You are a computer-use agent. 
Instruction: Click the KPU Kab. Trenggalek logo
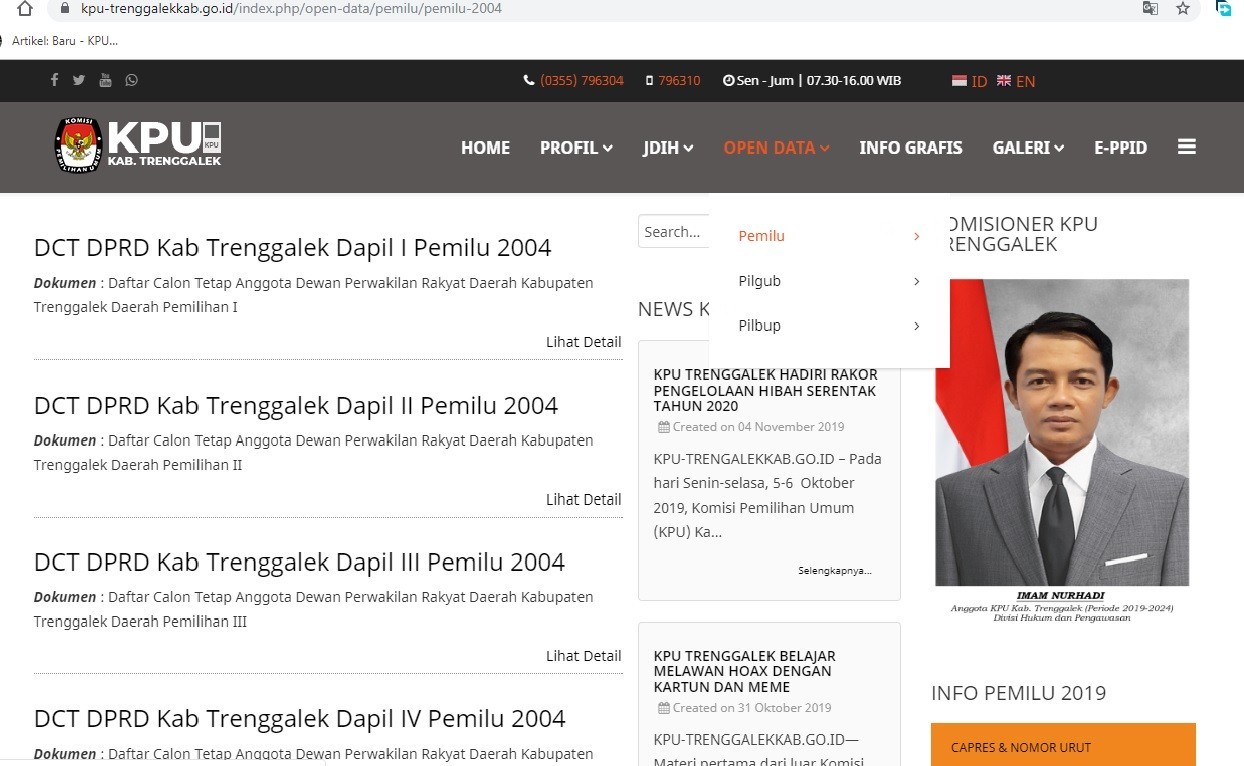coord(138,145)
